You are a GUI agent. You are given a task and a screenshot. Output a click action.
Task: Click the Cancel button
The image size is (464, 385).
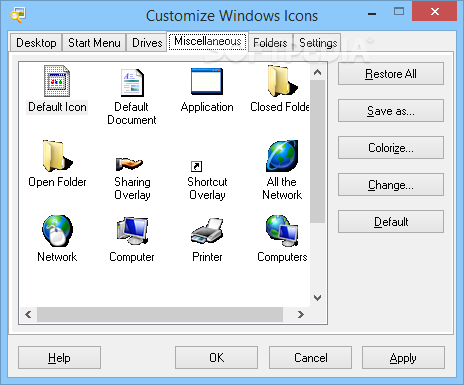tap(310, 358)
